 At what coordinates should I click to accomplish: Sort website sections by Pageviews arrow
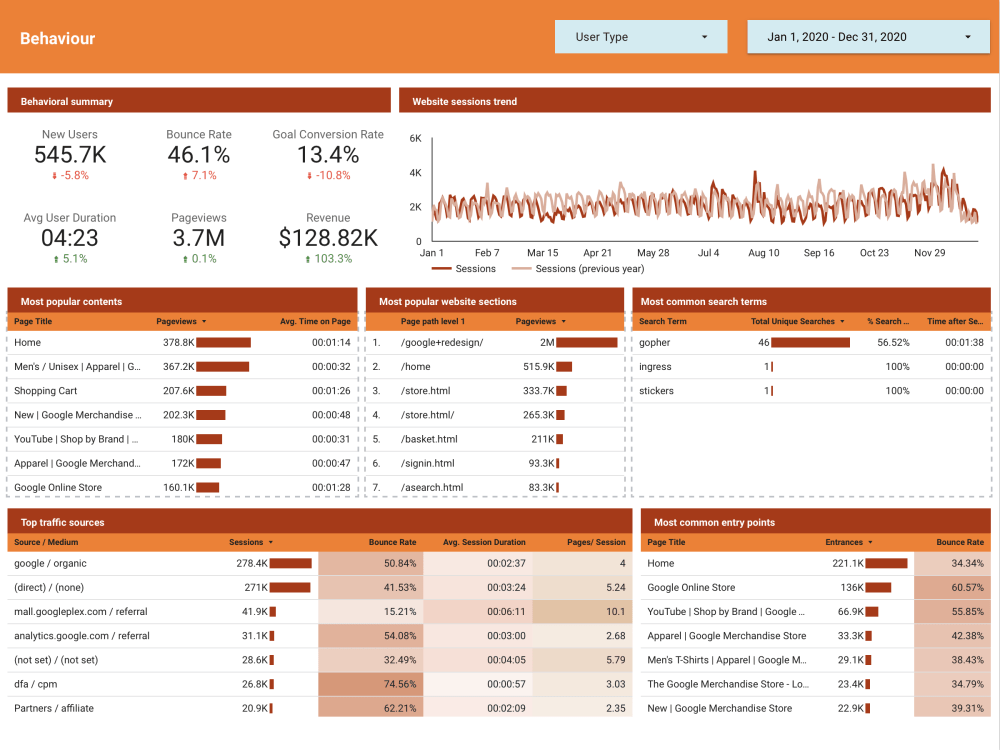pos(564,321)
